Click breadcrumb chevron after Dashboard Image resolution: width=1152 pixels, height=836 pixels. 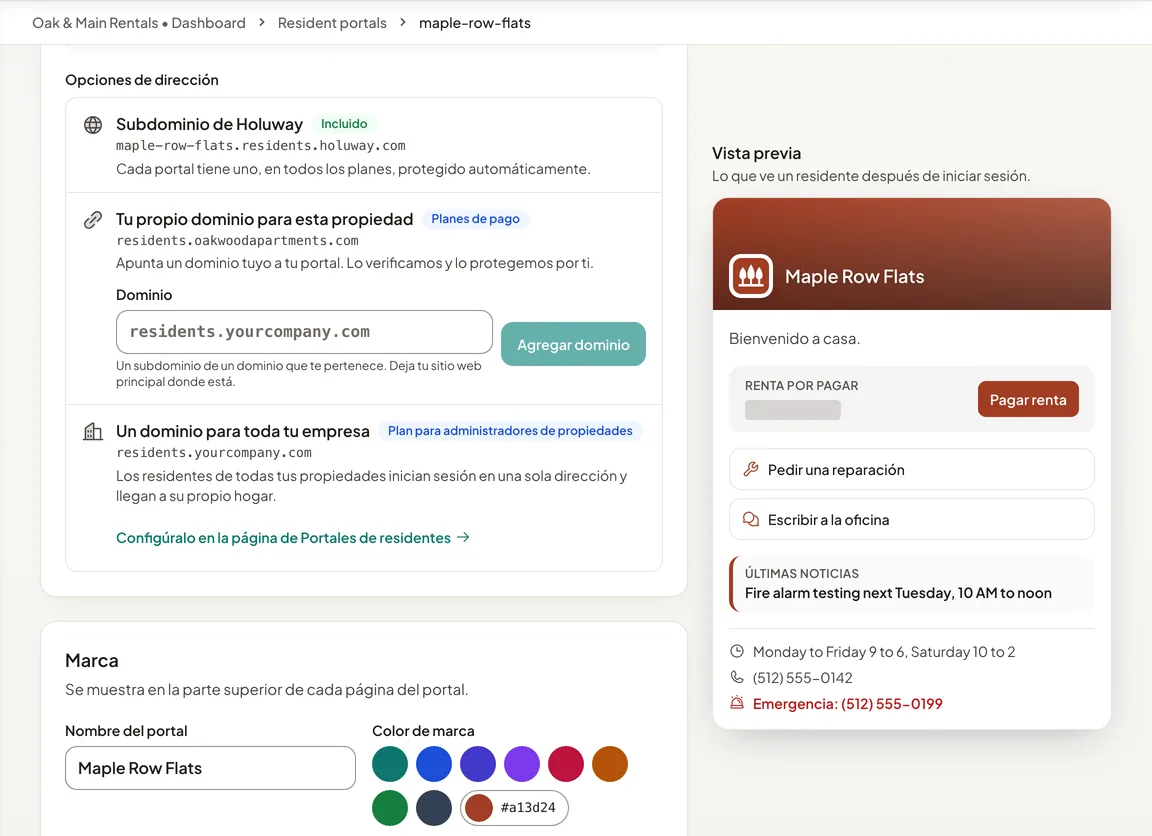click(262, 23)
